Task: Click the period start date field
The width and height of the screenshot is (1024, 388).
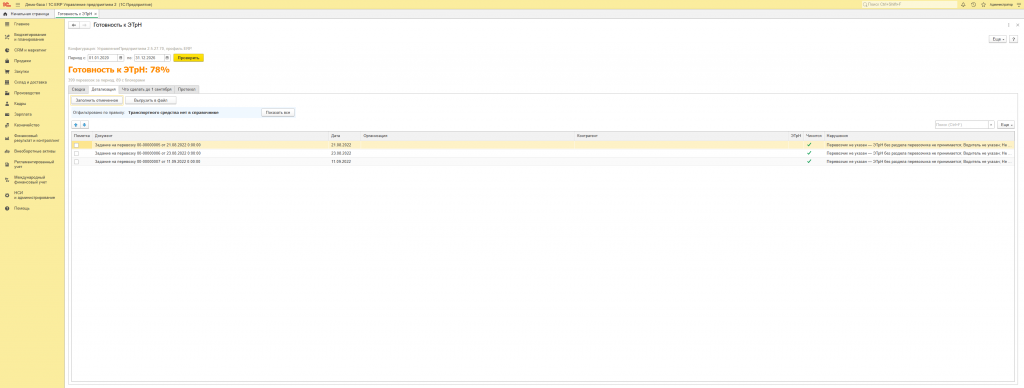Action: [x=103, y=57]
